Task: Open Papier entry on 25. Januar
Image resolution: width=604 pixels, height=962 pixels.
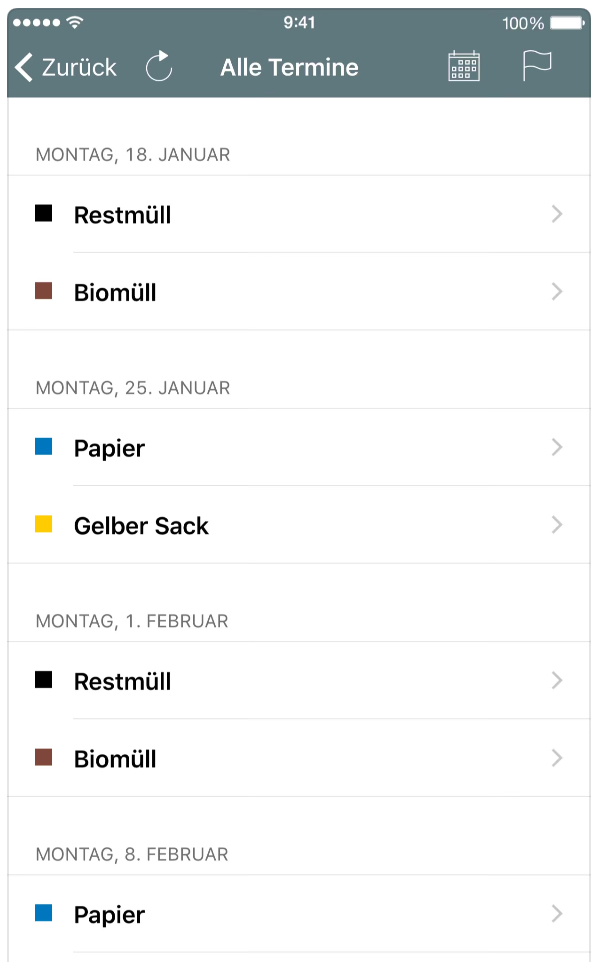Action: [110, 448]
